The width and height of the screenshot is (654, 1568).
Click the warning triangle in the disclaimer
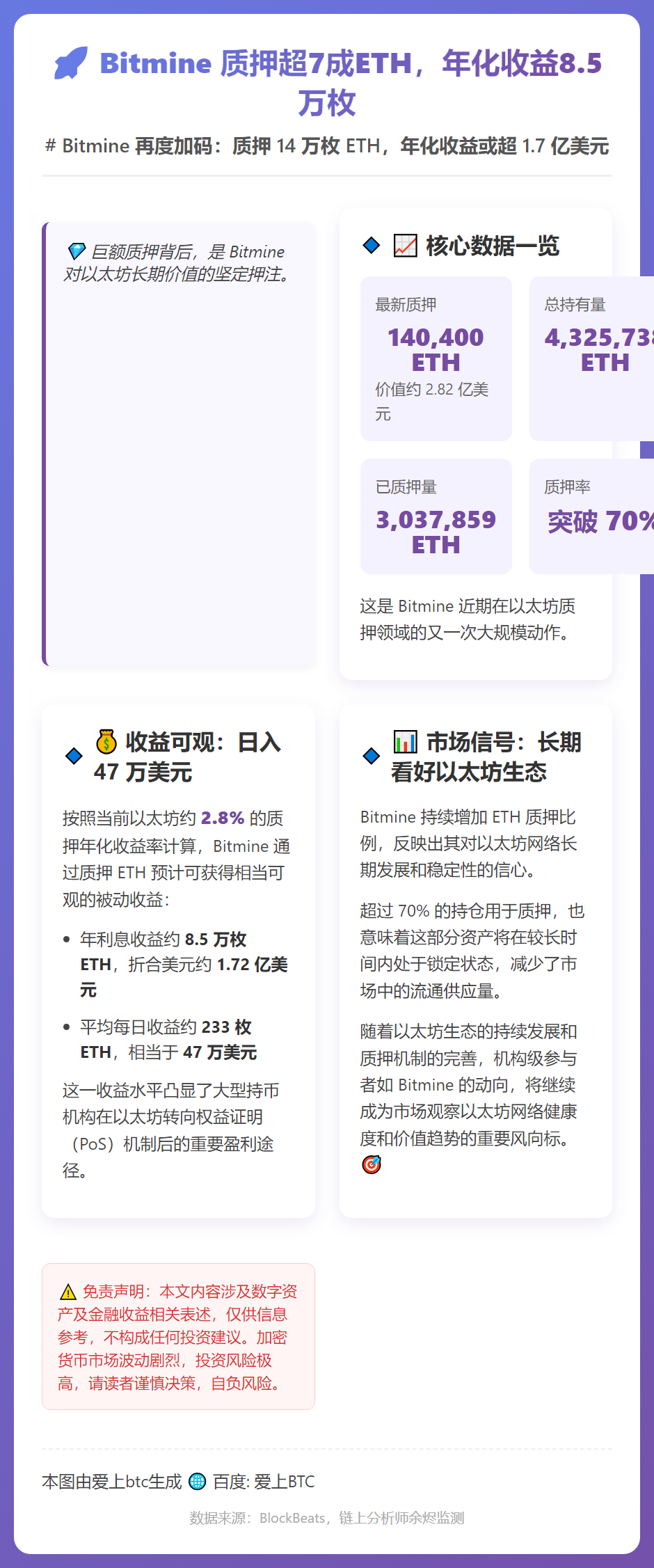[68, 1292]
